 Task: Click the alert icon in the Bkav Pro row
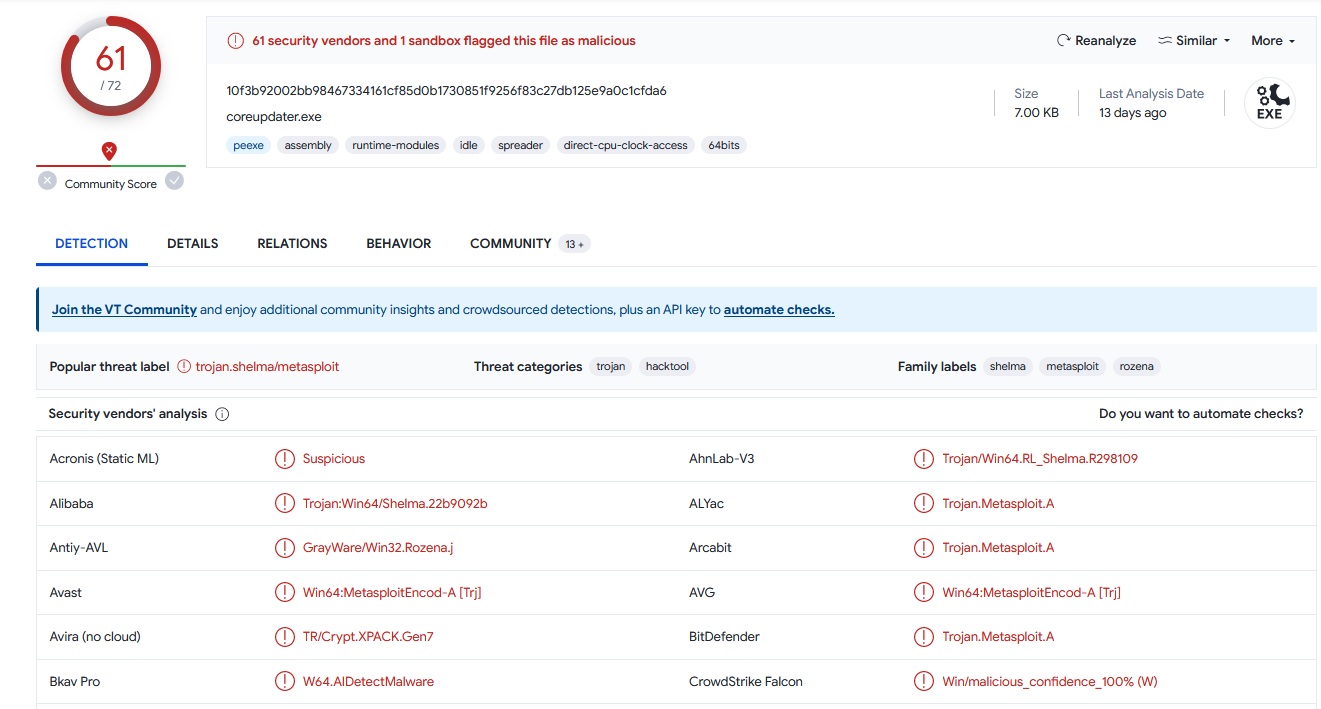pos(285,682)
